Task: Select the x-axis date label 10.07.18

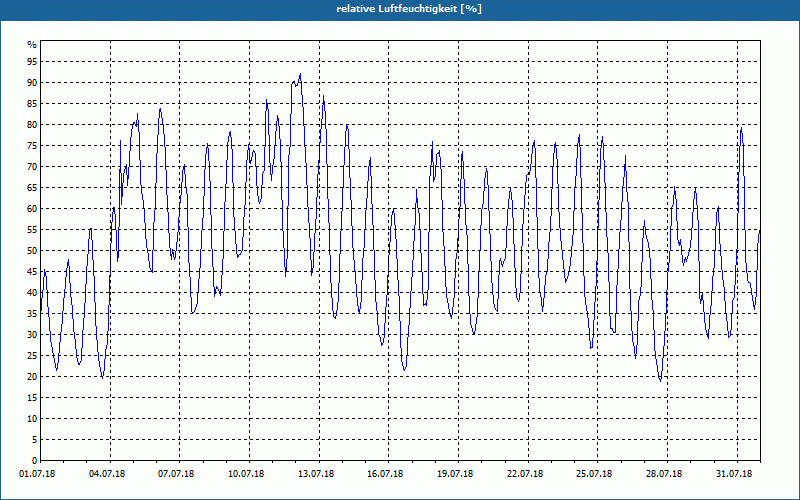Action: tap(246, 474)
